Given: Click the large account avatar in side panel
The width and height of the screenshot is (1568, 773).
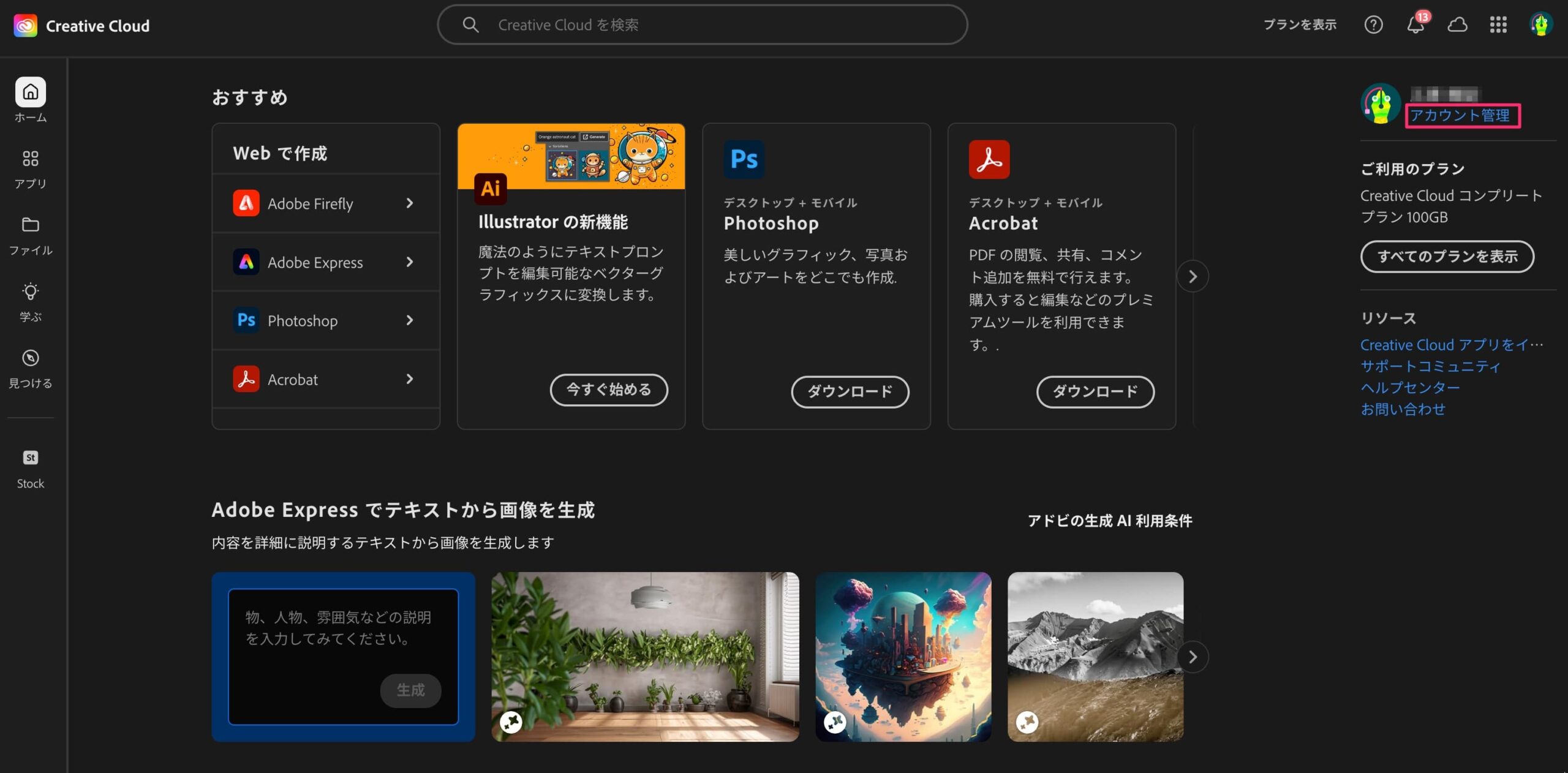Looking at the screenshot, I should click(x=1381, y=104).
